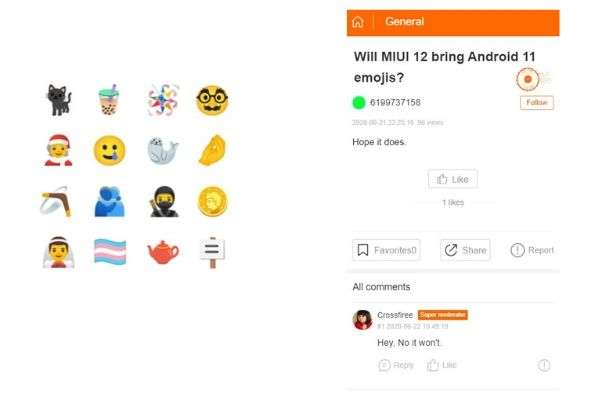This screenshot has height=400, width=600.
Task: Report the post
Action: coord(532,250)
